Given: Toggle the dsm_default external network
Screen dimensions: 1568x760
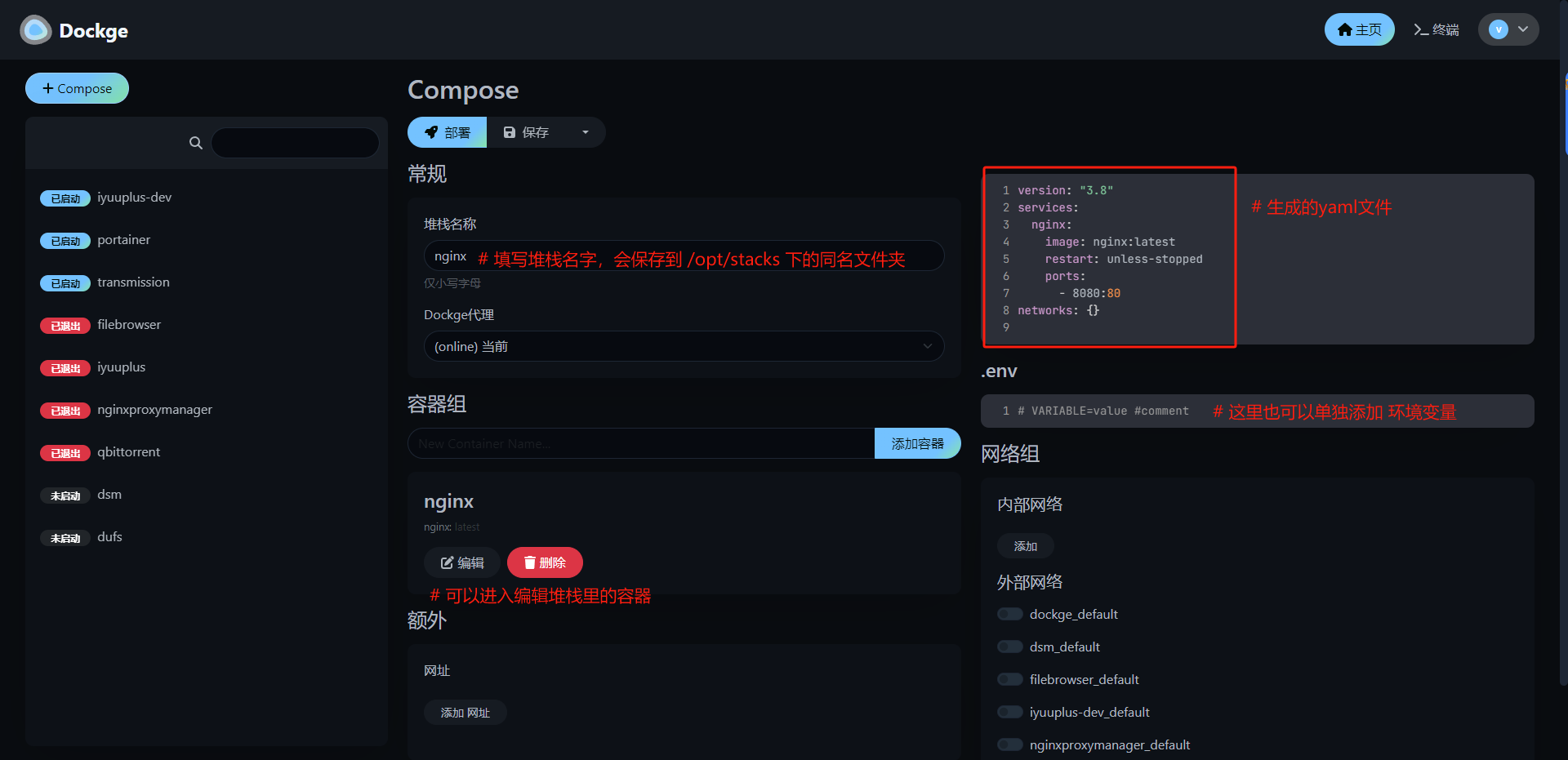Looking at the screenshot, I should pos(1009,647).
